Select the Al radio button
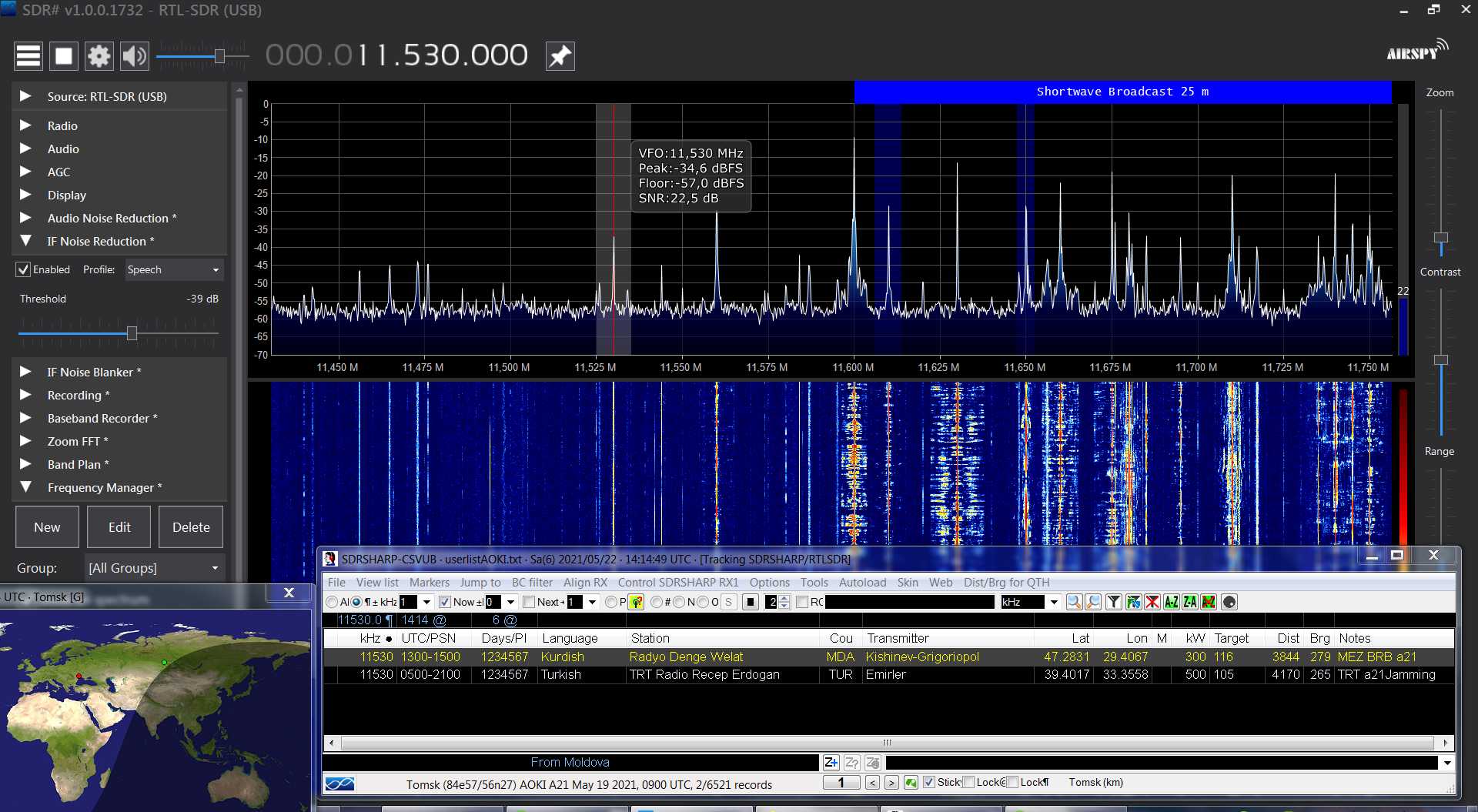1478x812 pixels. tap(332, 602)
